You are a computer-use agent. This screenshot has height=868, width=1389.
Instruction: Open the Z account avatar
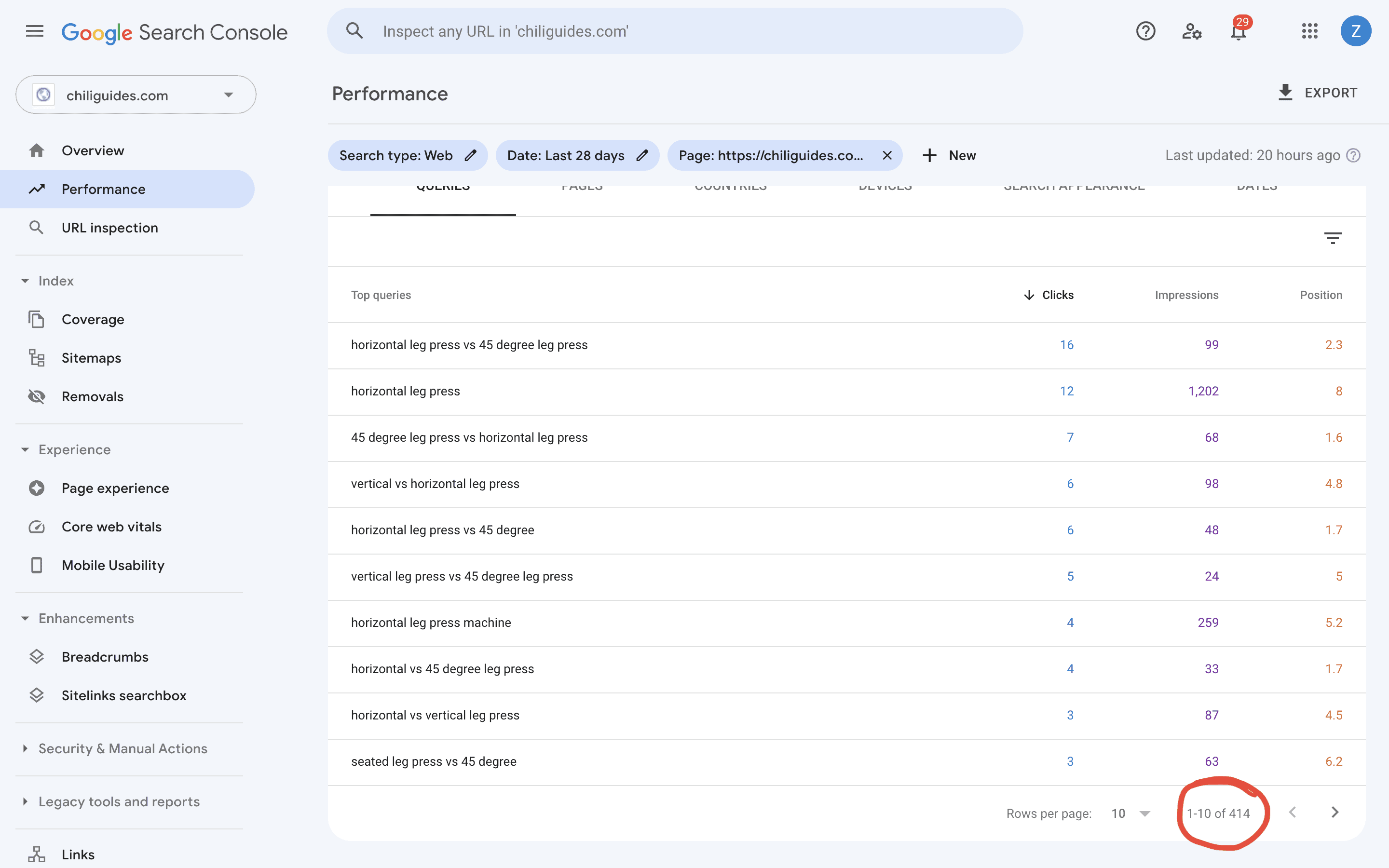(x=1356, y=31)
